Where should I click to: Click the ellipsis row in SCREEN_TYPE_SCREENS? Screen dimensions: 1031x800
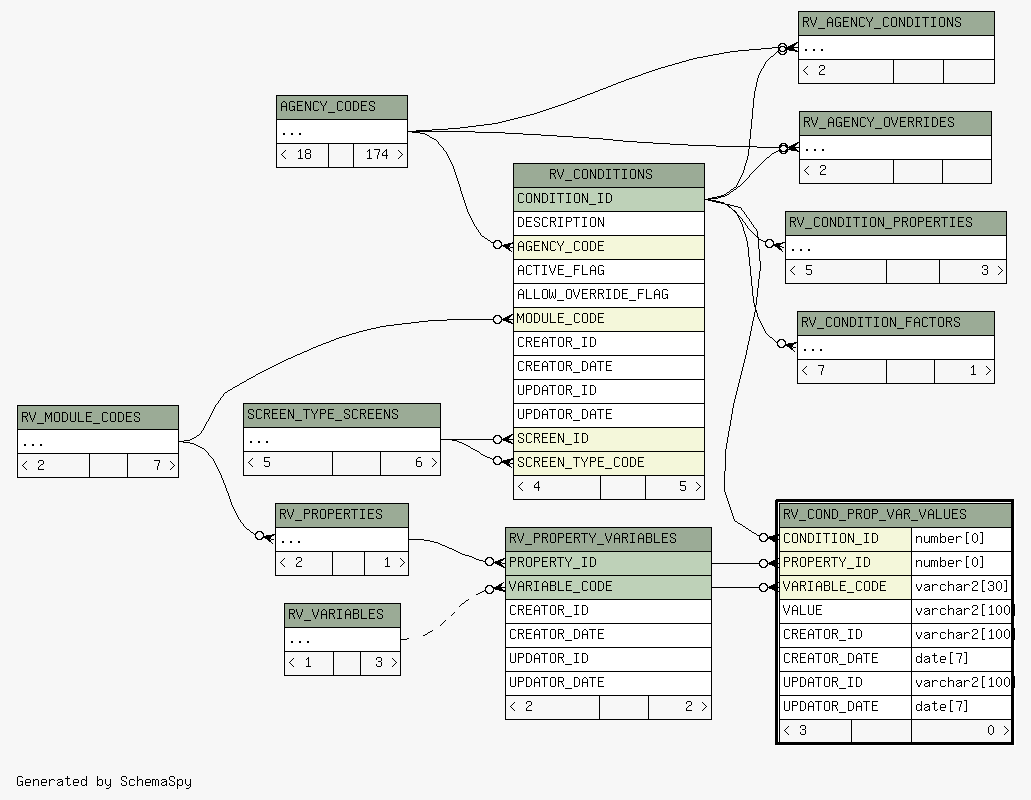click(342, 439)
